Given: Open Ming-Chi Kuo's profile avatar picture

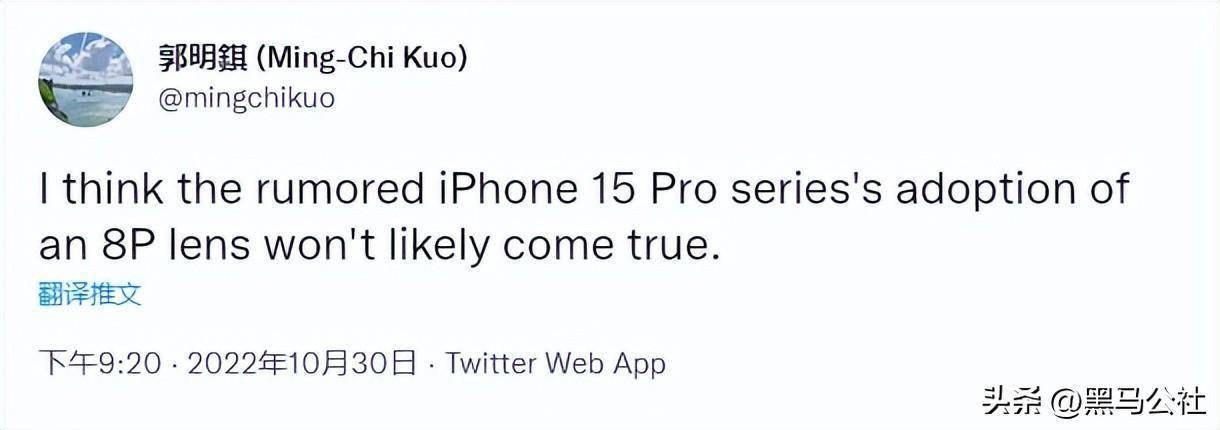Looking at the screenshot, I should coord(85,79).
